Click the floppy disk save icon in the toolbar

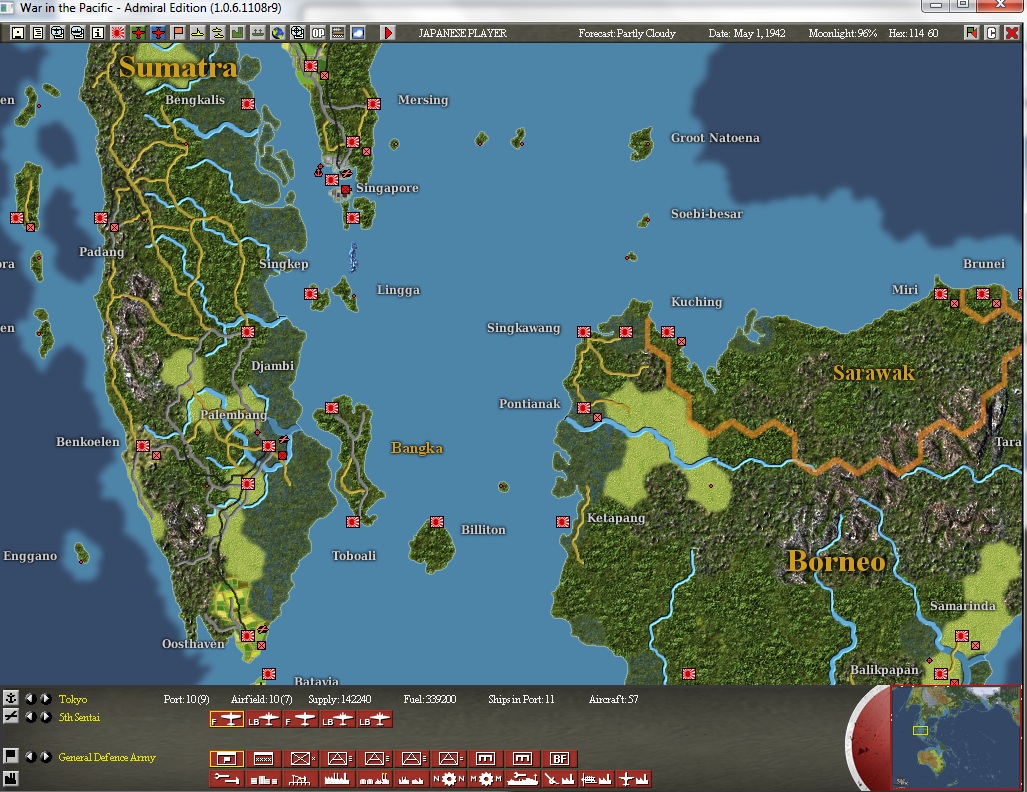coord(18,33)
